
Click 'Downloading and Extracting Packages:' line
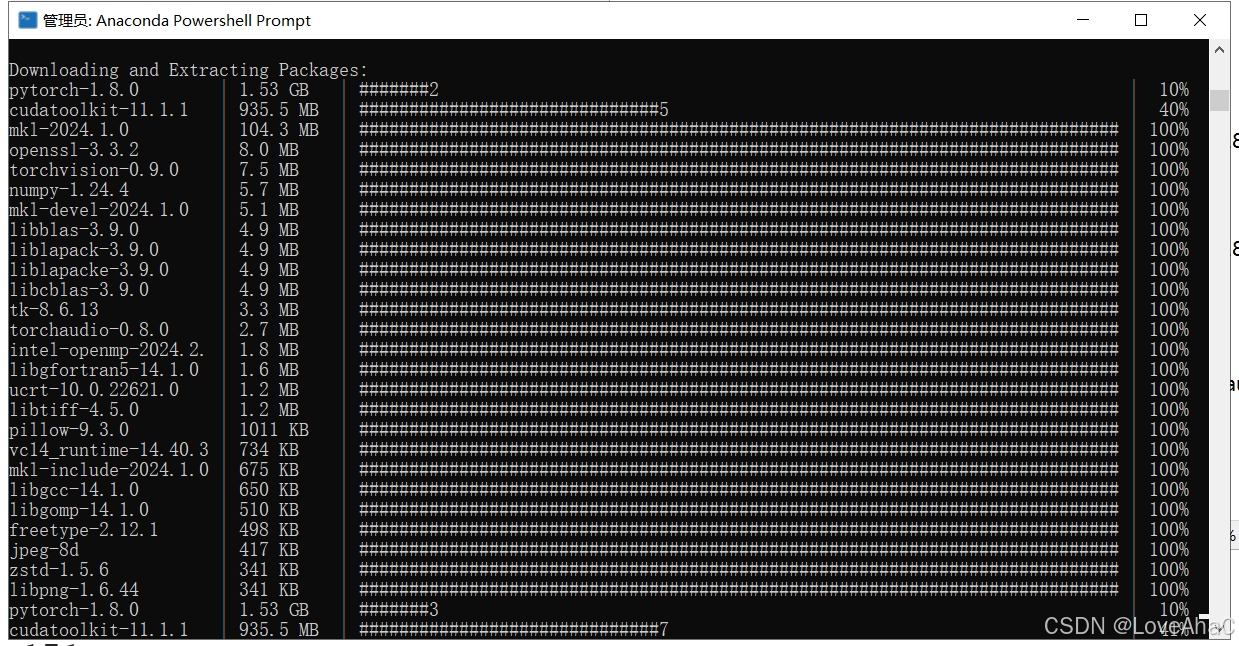[x=189, y=70]
